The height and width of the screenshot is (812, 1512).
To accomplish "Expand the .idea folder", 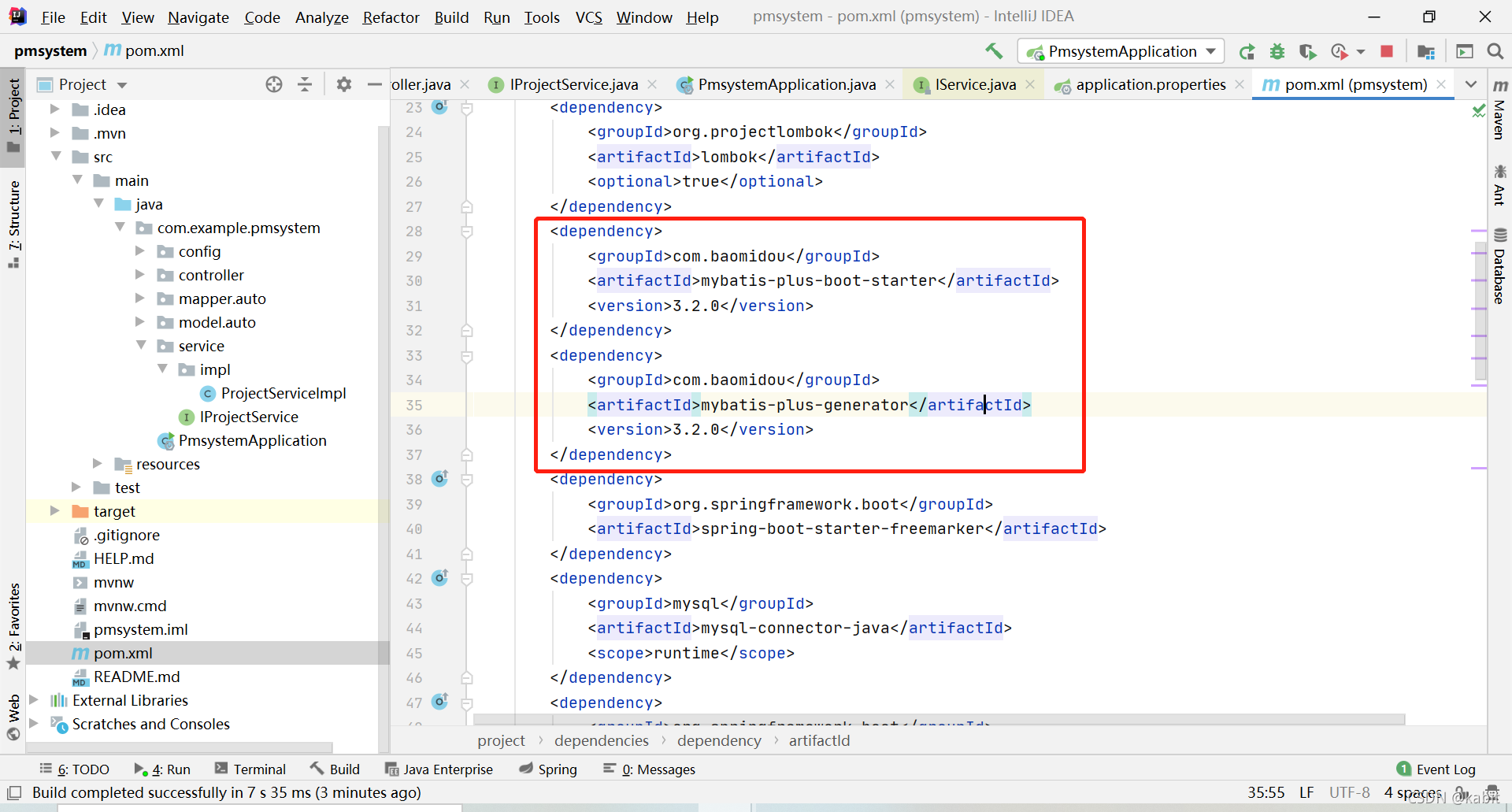I will click(x=54, y=109).
